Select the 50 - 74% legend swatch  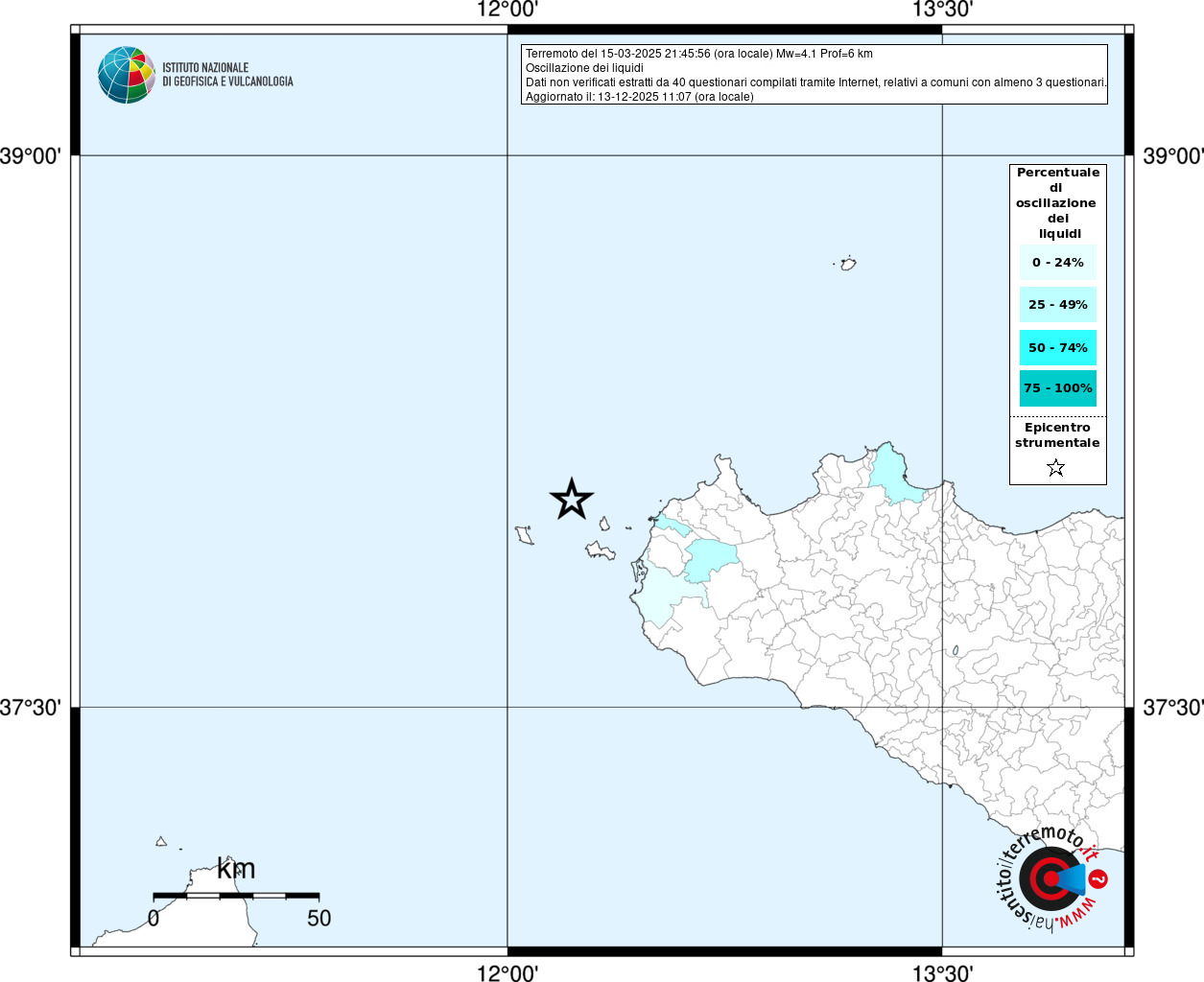[1057, 347]
